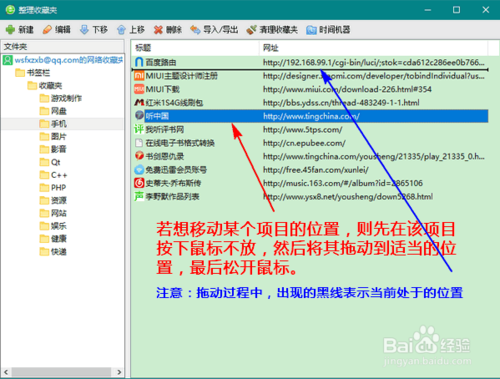Click the 免费迅雷会员账号 blue favicon
500x379 pixels.
point(139,169)
